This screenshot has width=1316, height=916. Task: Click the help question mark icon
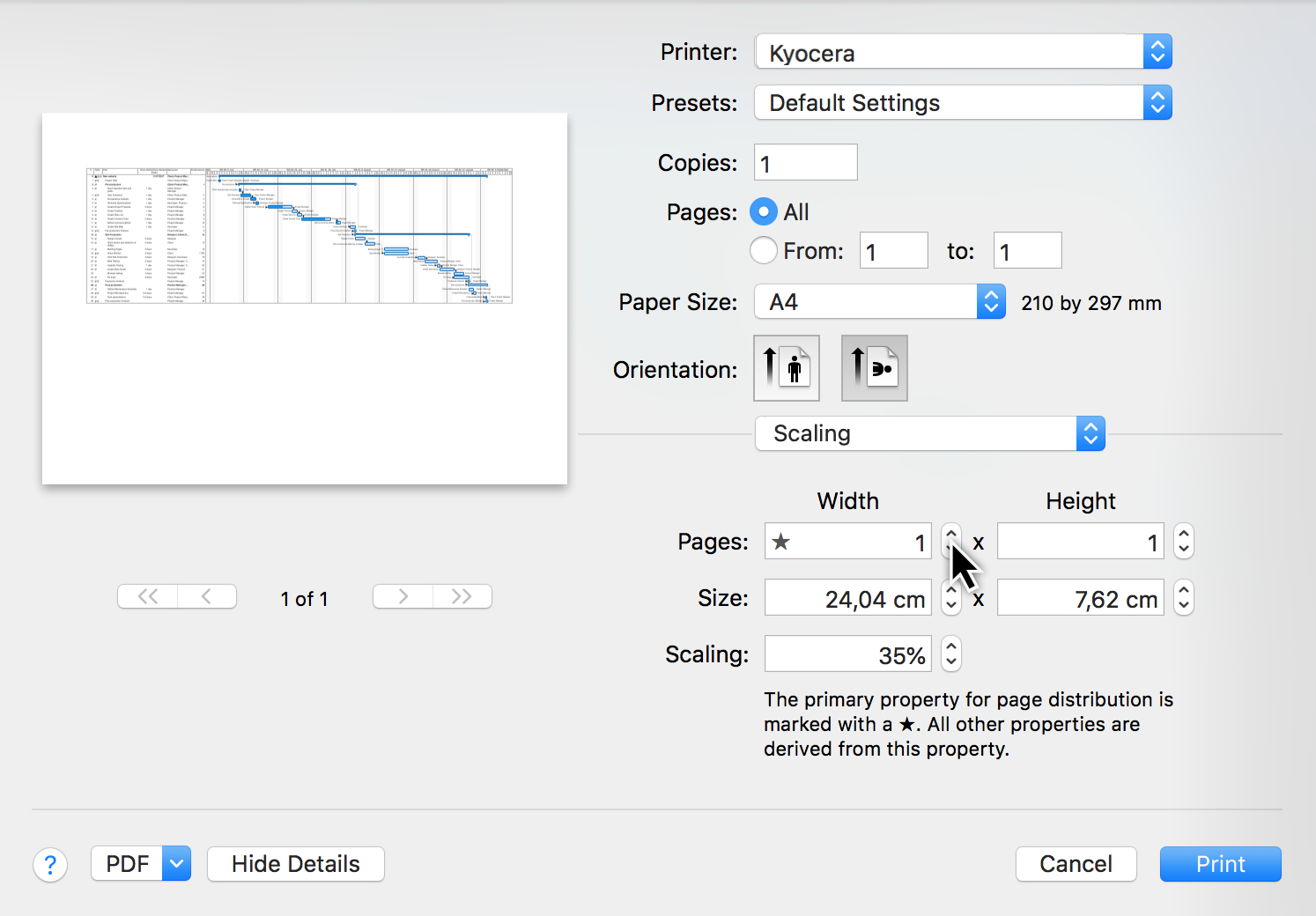click(50, 864)
